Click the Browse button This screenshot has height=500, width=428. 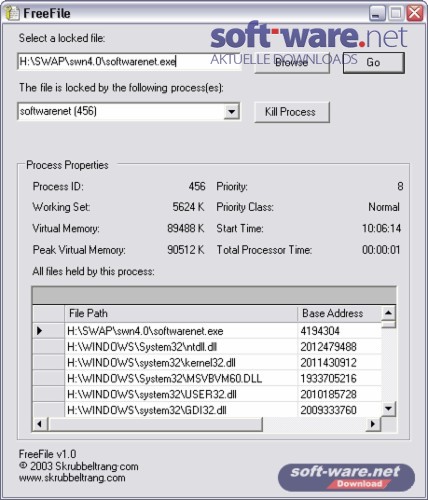(x=292, y=63)
